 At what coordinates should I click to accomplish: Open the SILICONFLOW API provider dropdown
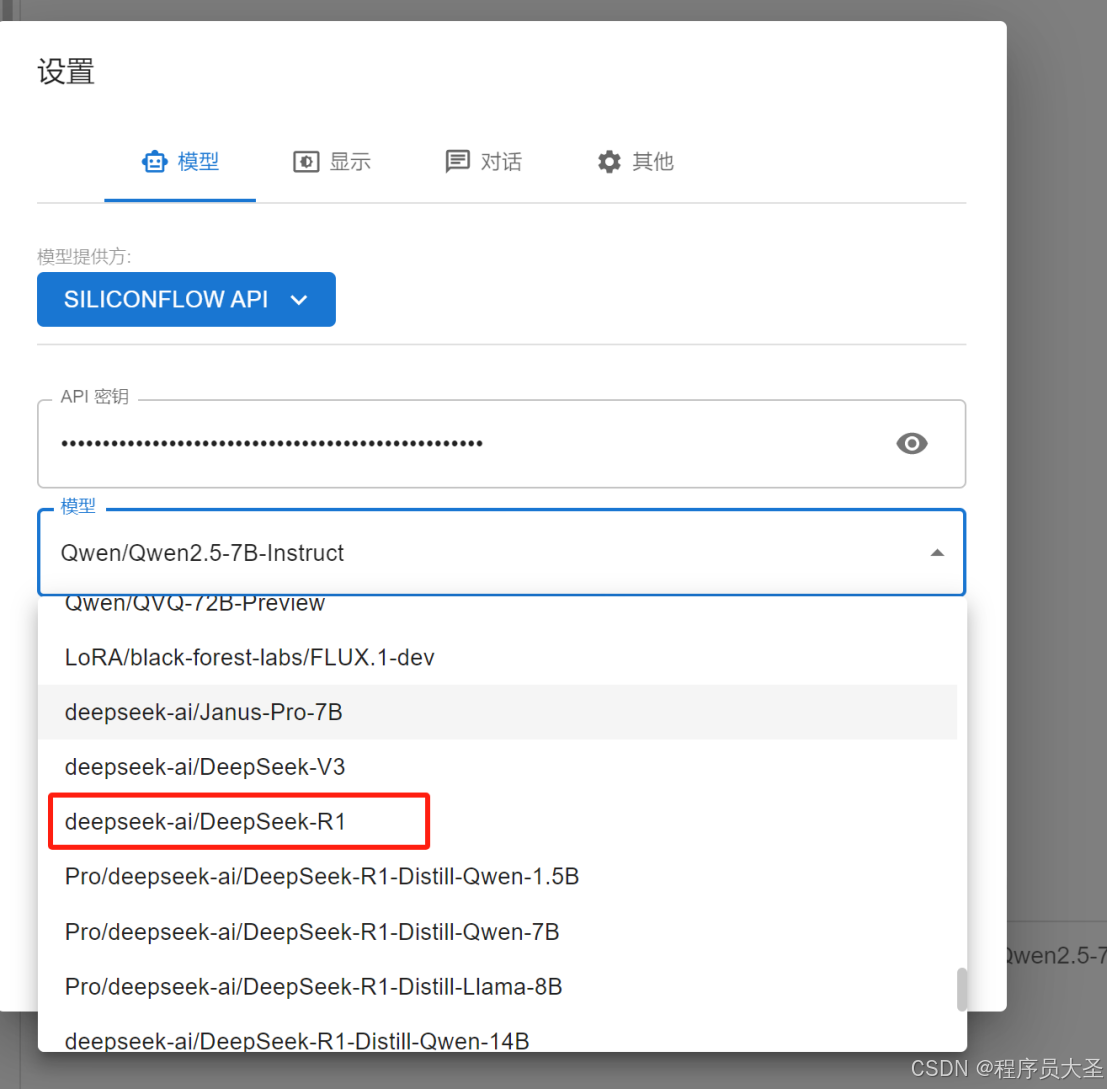point(186,300)
